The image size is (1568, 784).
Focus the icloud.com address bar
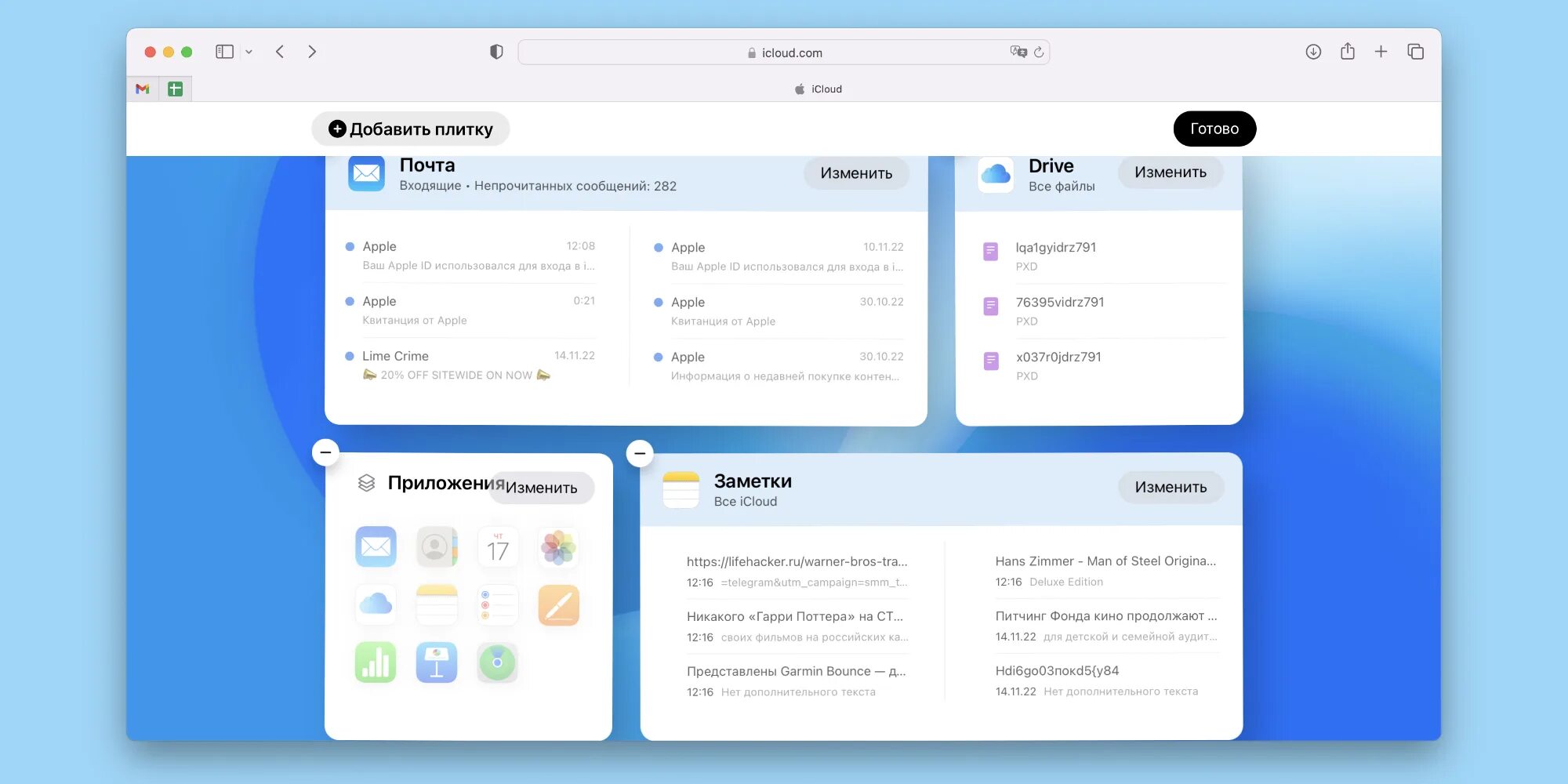coord(784,53)
